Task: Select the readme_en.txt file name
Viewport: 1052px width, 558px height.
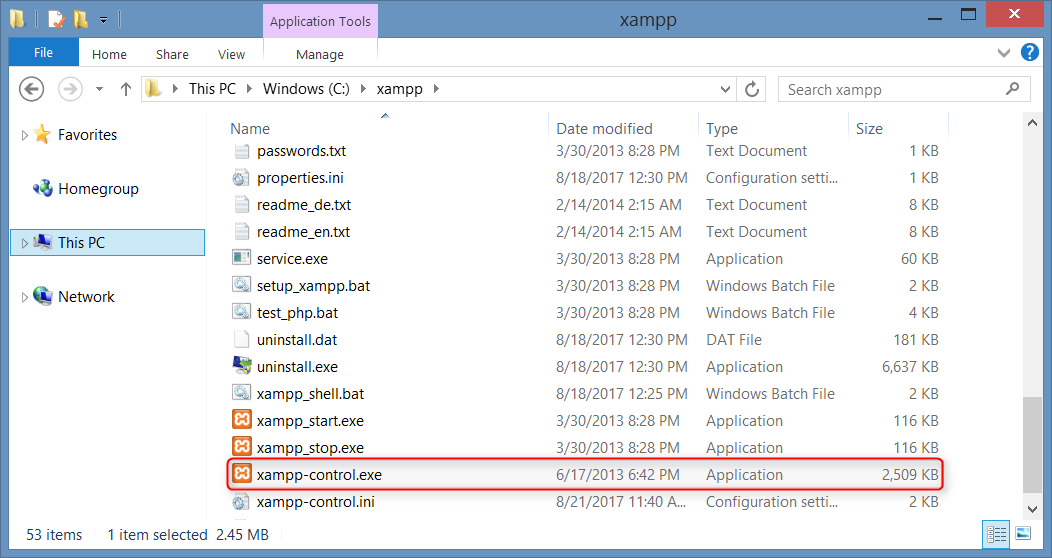Action: coord(303,232)
